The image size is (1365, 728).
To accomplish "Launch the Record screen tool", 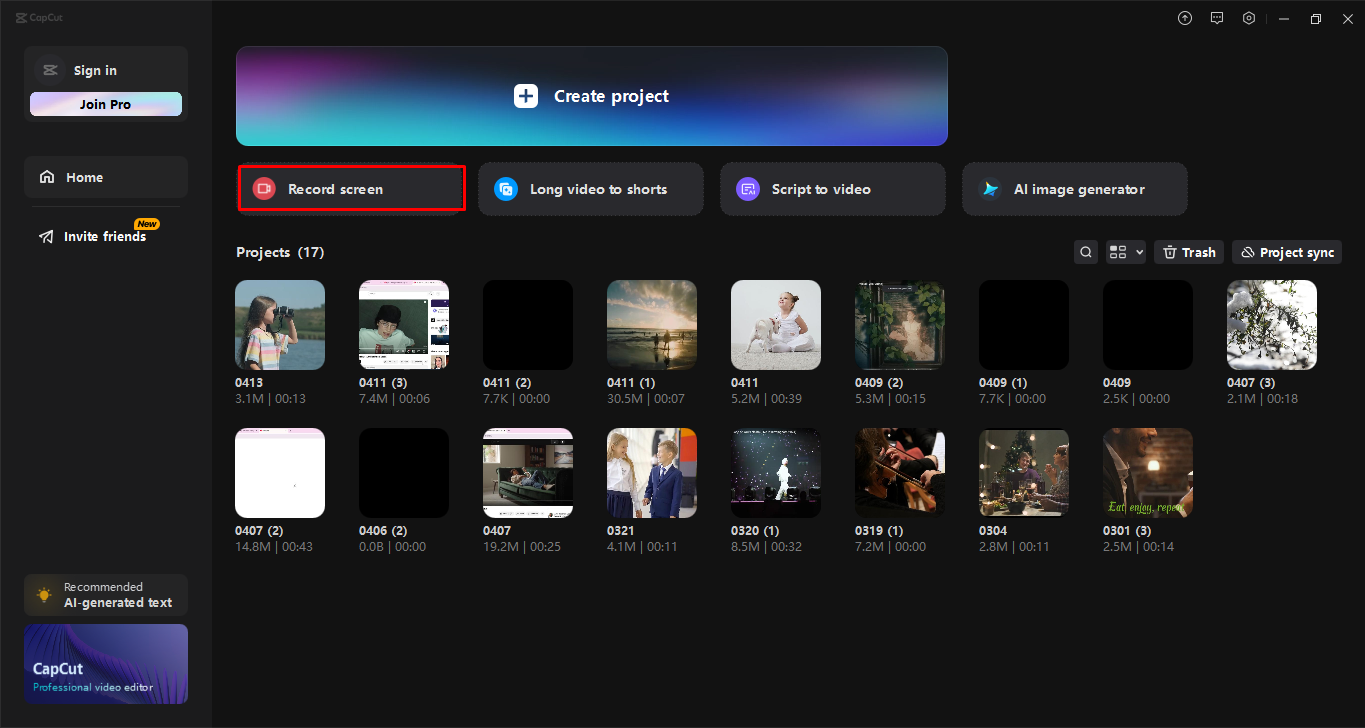I will tap(351, 189).
